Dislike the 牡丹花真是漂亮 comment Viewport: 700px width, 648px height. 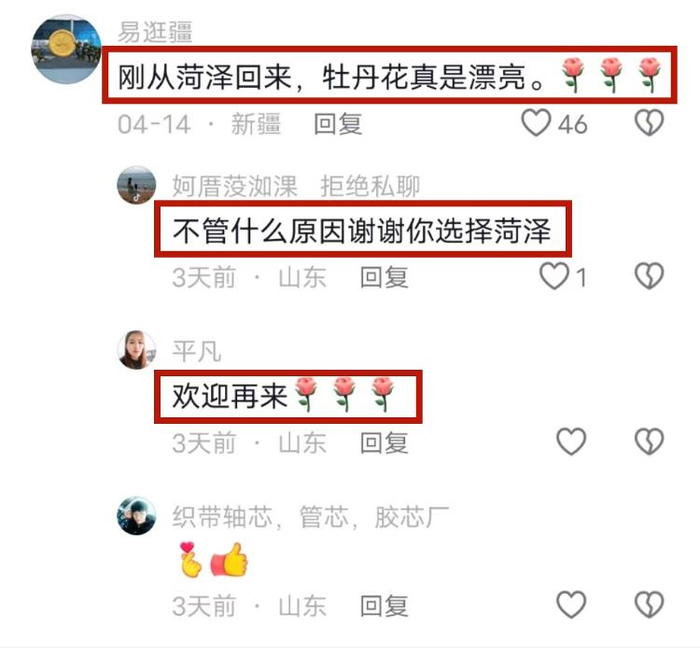[x=649, y=123]
